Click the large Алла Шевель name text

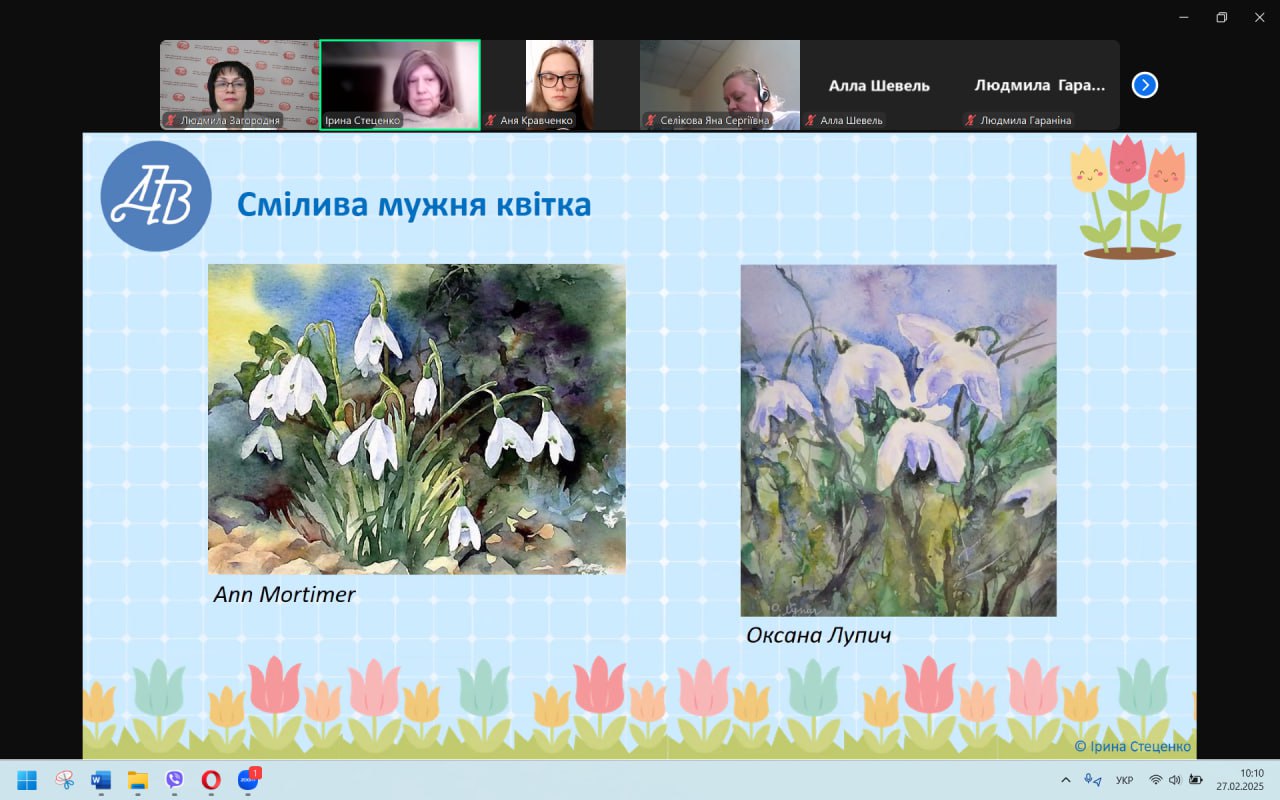[x=880, y=86]
